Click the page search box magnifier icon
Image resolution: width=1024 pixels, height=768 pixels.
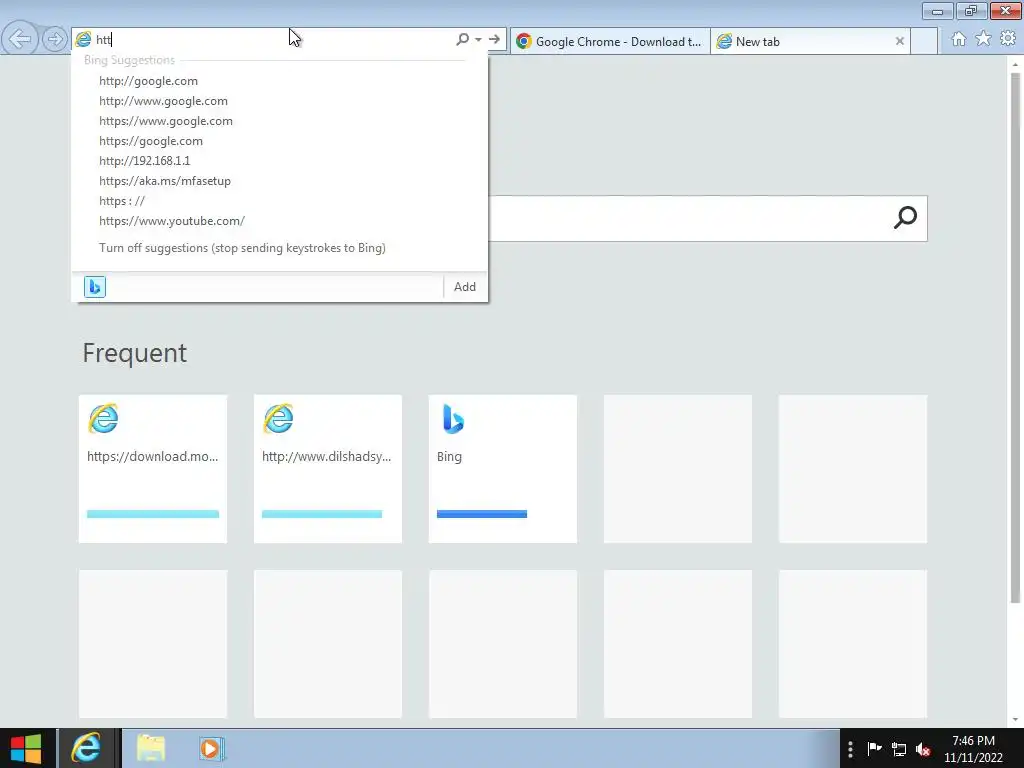(x=905, y=217)
